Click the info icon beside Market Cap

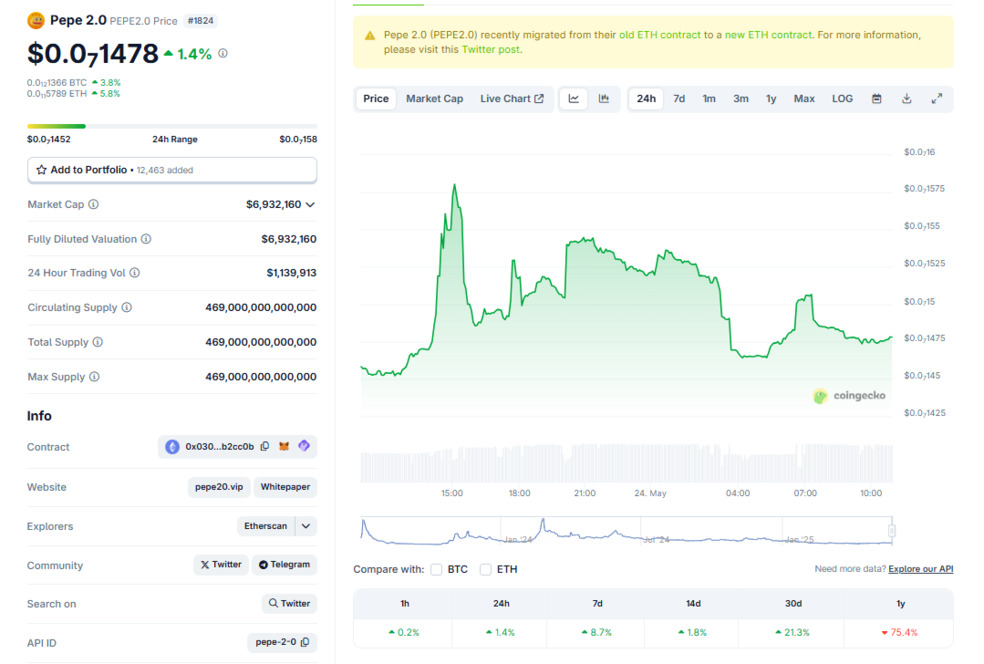coord(94,204)
